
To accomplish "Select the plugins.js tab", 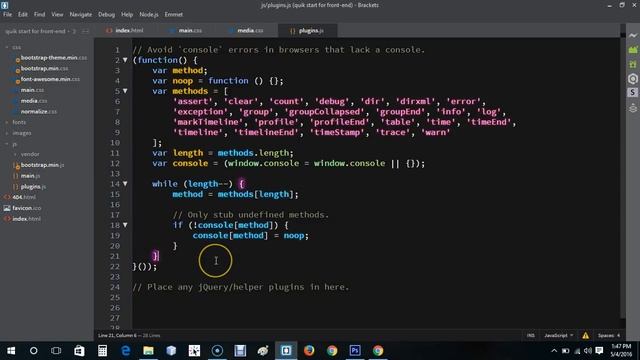I will (x=307, y=31).
